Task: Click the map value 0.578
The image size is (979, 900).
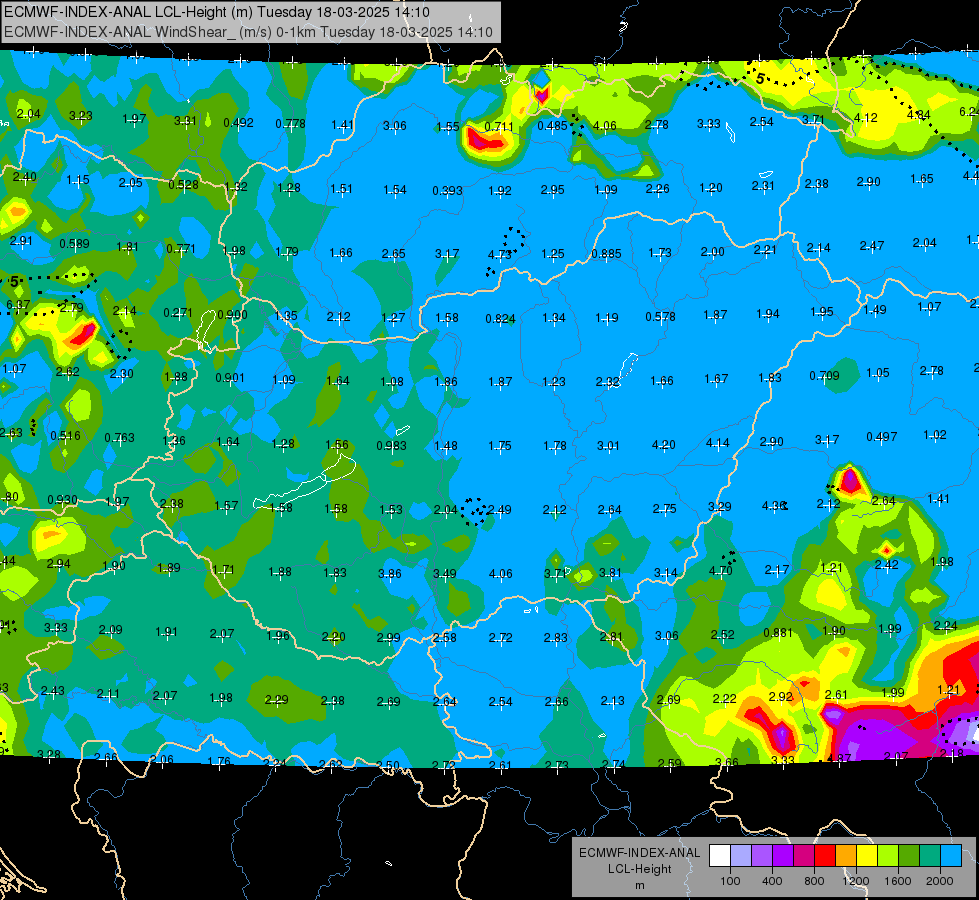Action: [661, 317]
